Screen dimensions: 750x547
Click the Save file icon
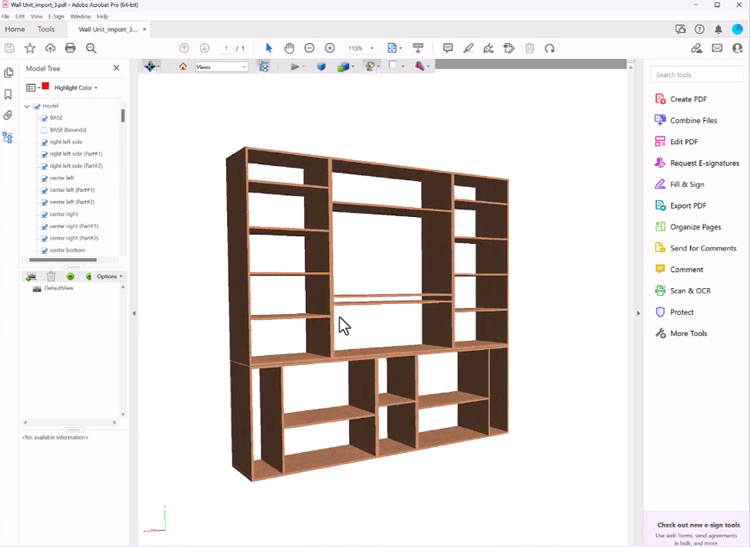pos(10,48)
